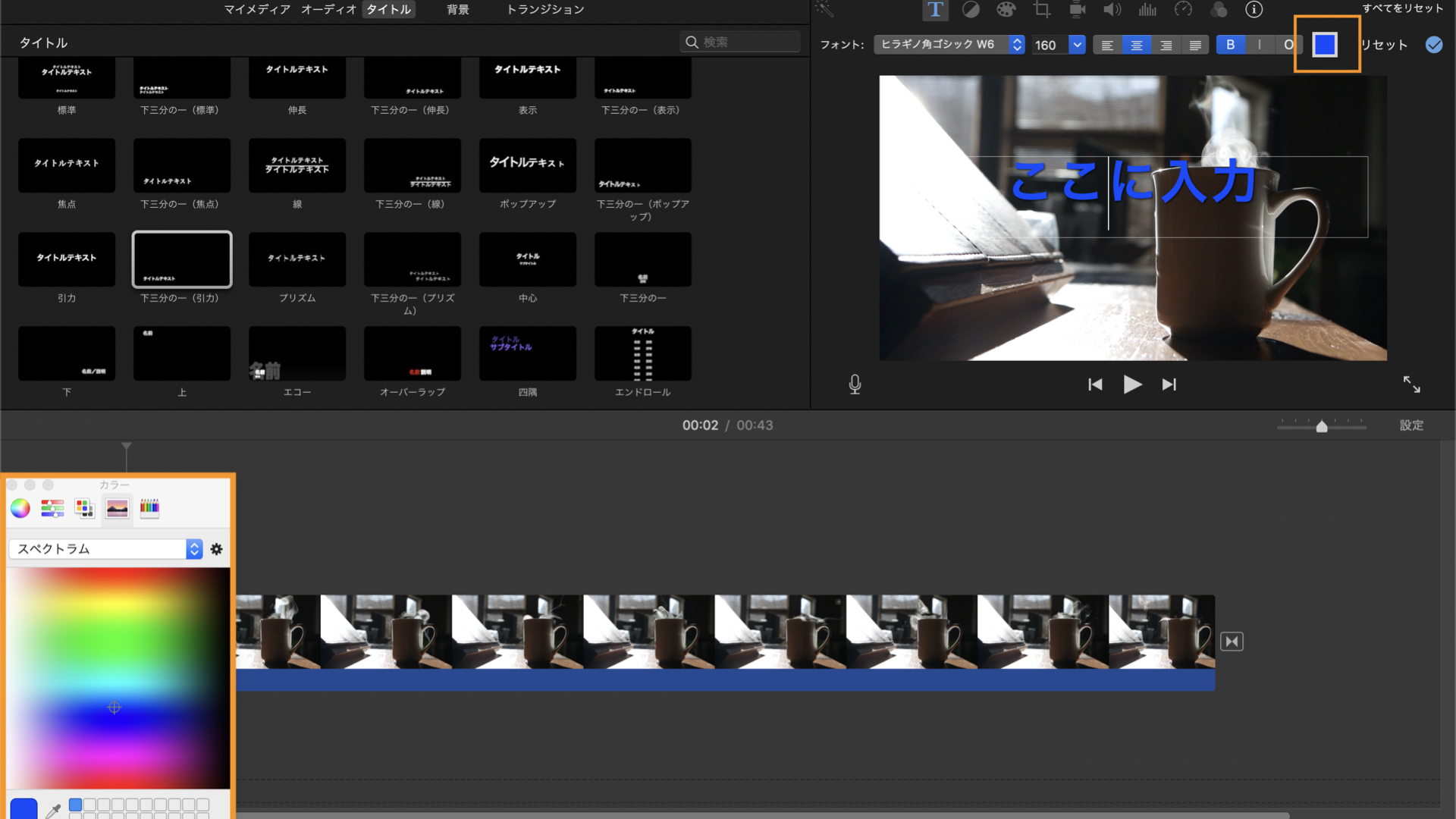
Task: Open the blue text color swatch
Action: pos(1325,45)
